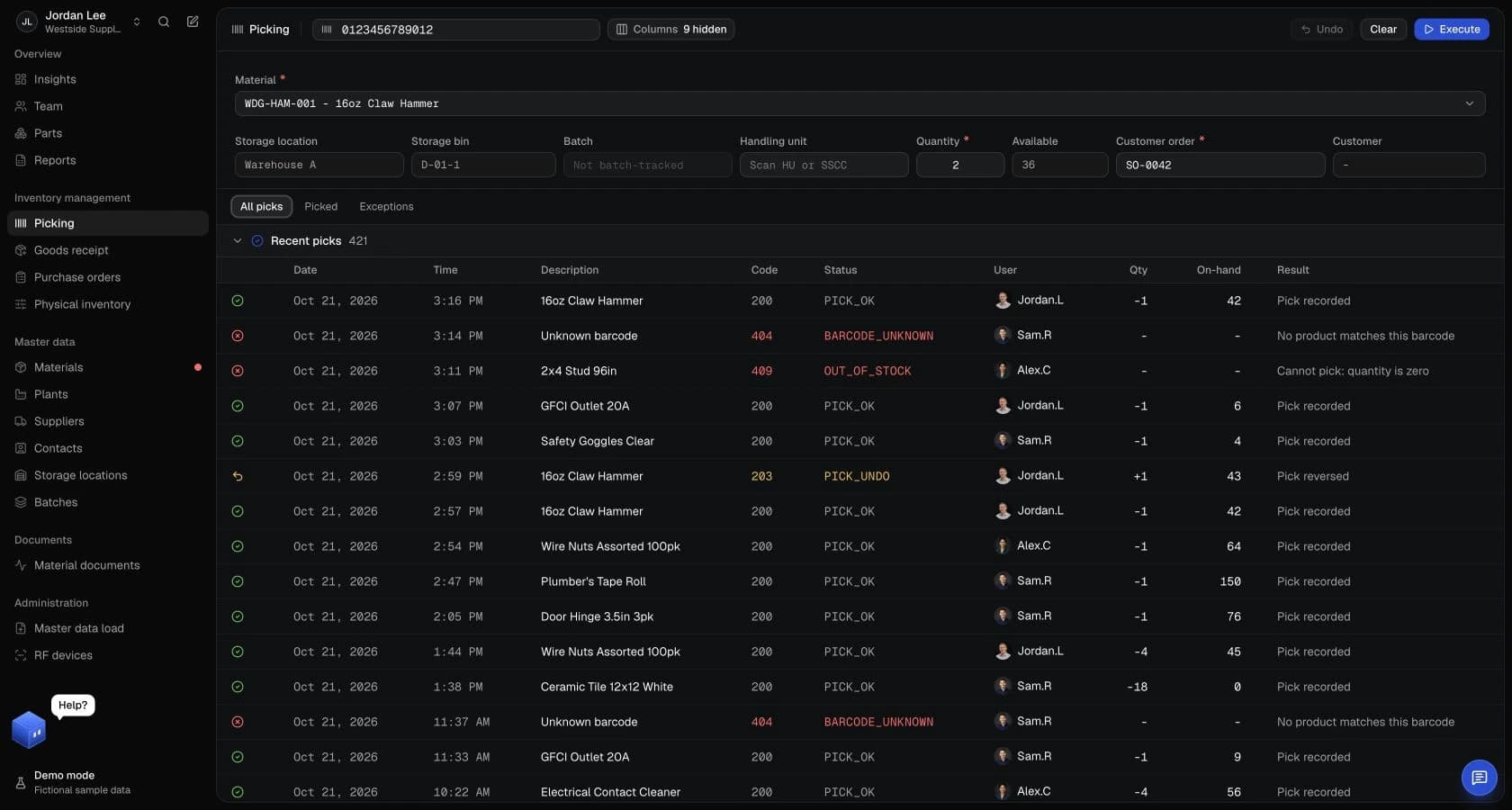
Task: Open Storage locations page
Action: [x=108, y=475]
